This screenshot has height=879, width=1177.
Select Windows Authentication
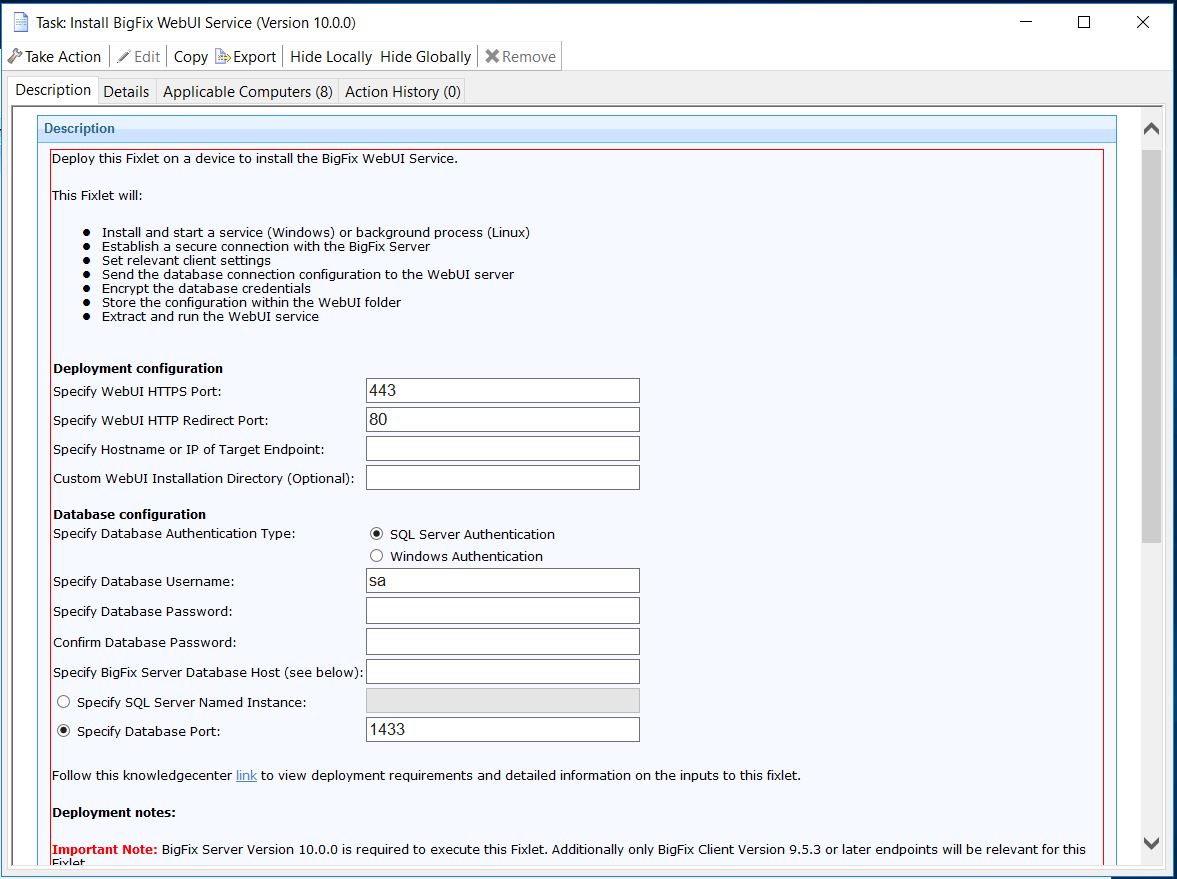click(376, 555)
